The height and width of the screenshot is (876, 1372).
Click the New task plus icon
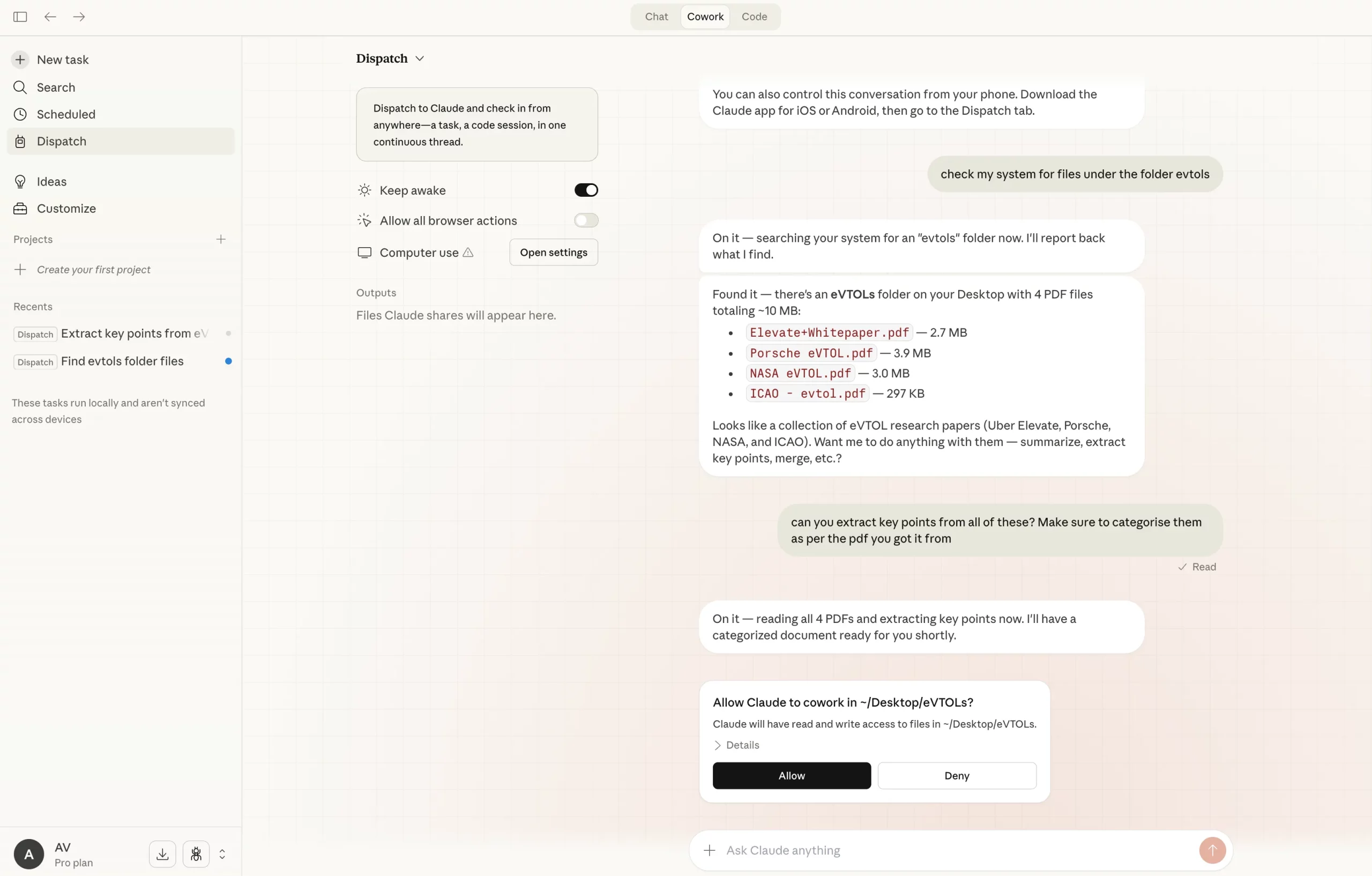tap(20, 60)
